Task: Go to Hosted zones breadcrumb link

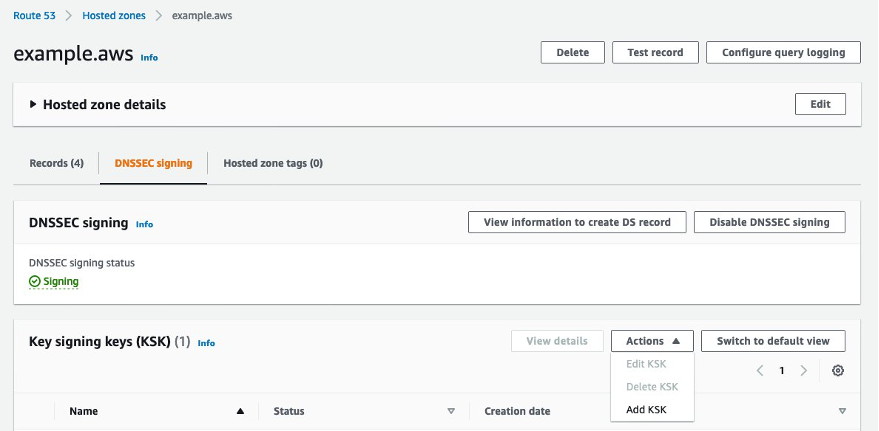Action: pos(114,16)
